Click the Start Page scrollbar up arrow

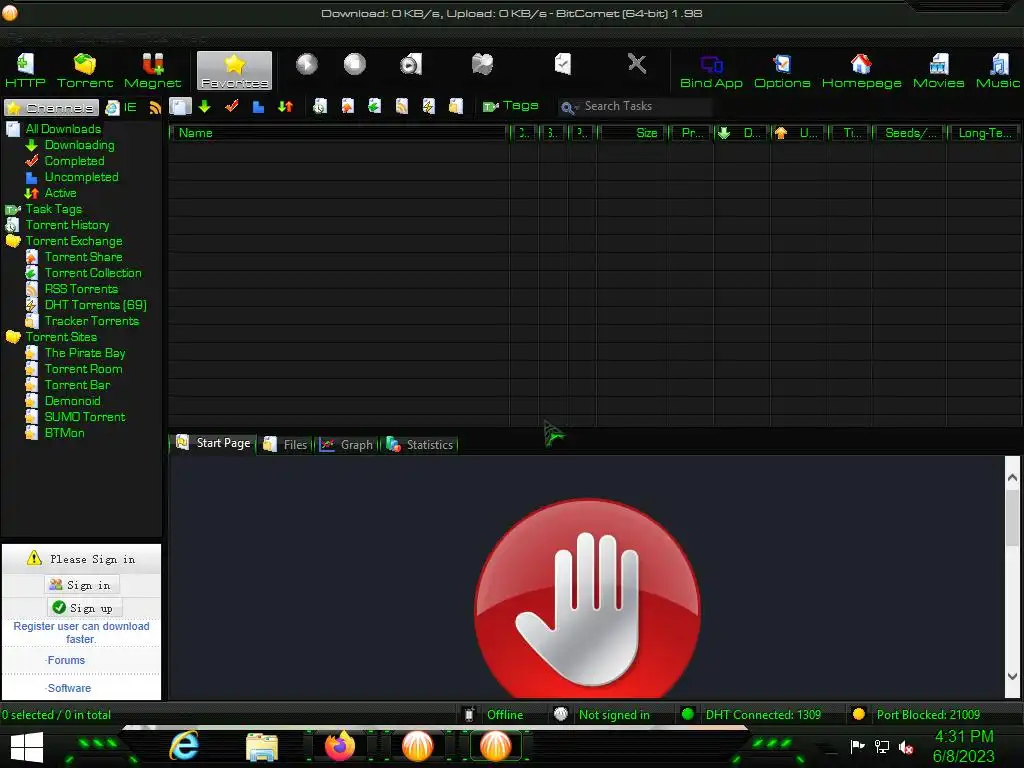(x=1012, y=477)
